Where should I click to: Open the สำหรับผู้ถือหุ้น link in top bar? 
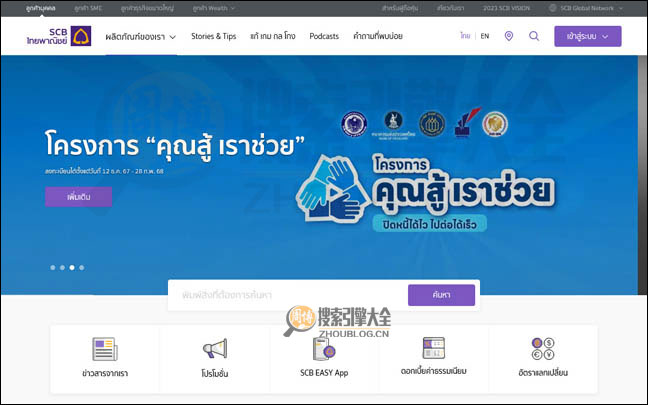(400, 8)
